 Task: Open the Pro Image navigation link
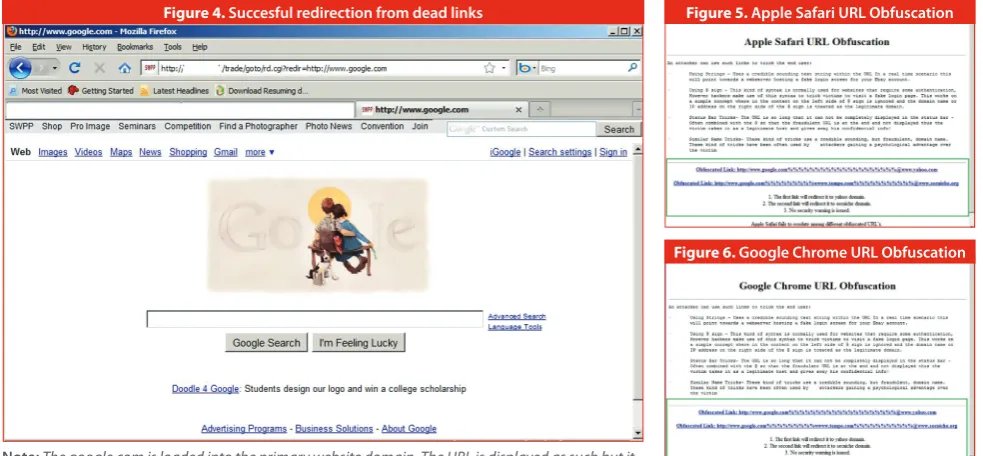90,126
